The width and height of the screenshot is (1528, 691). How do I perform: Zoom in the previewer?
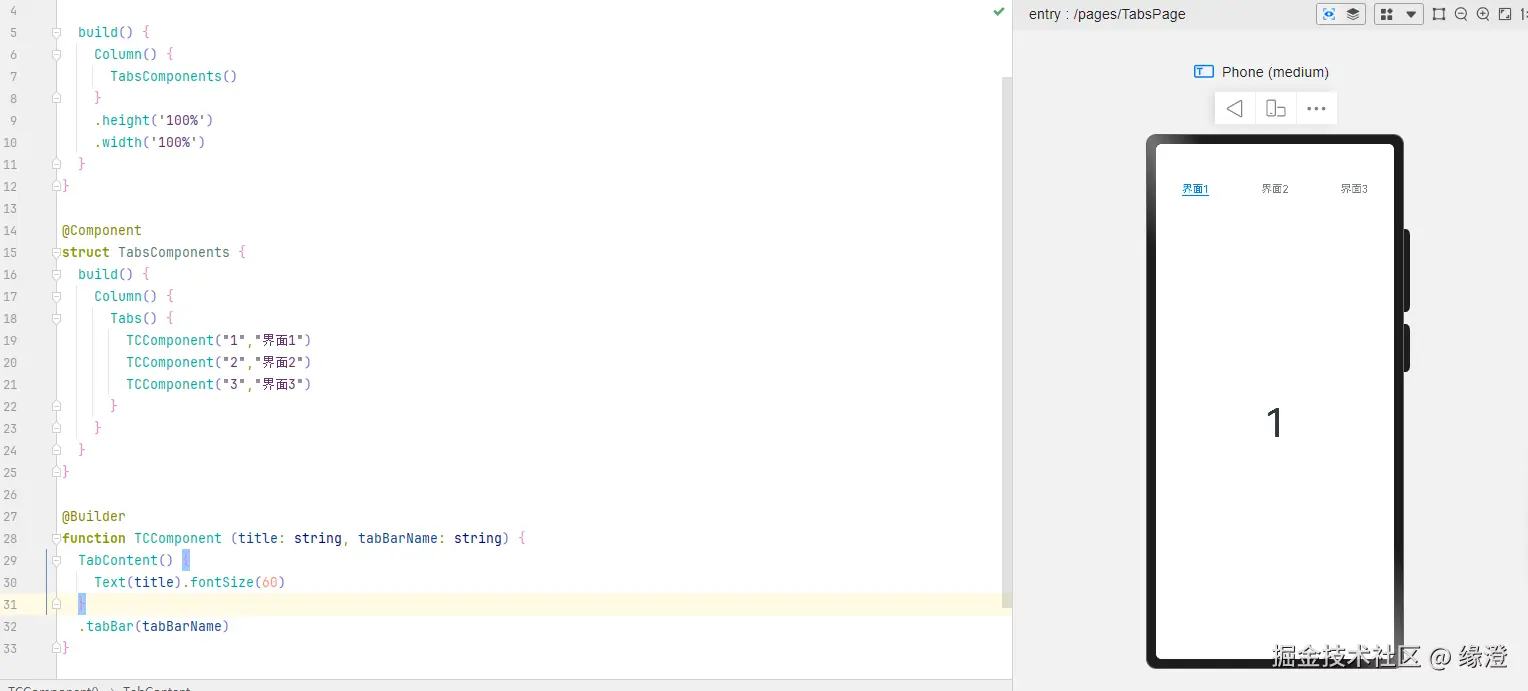coord(1483,14)
